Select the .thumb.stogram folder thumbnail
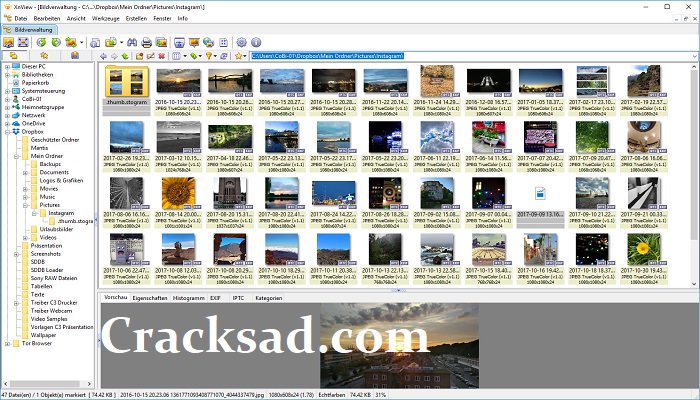This screenshot has height=400, width=700. (127, 81)
